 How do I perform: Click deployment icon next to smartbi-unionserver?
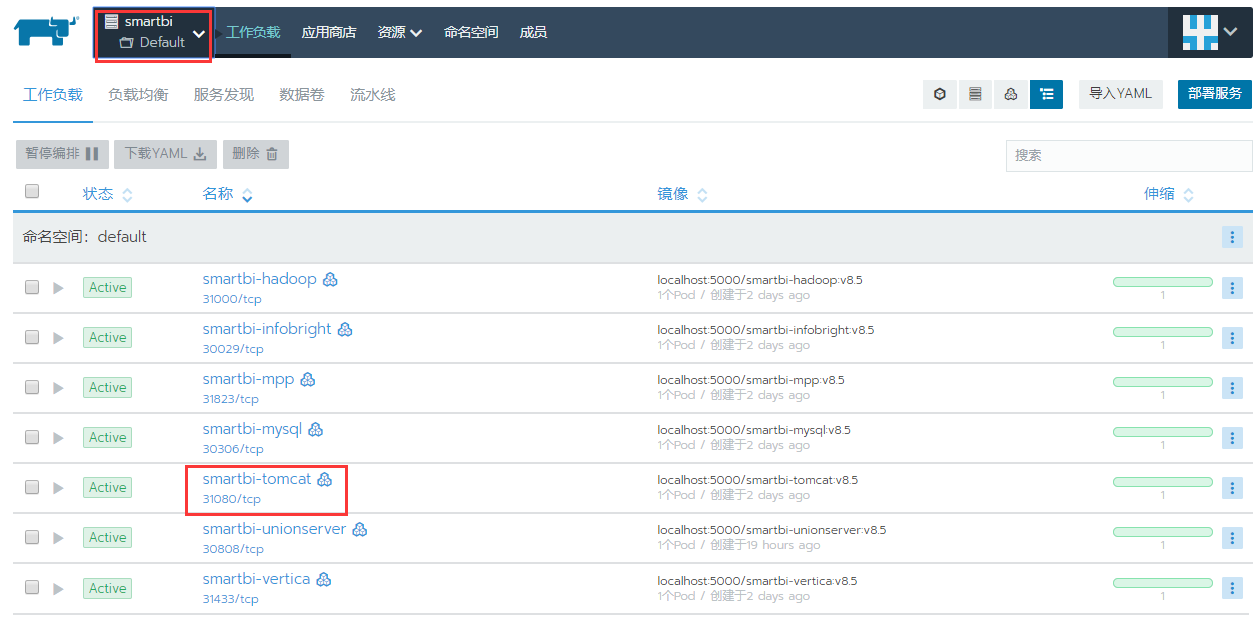click(x=360, y=529)
